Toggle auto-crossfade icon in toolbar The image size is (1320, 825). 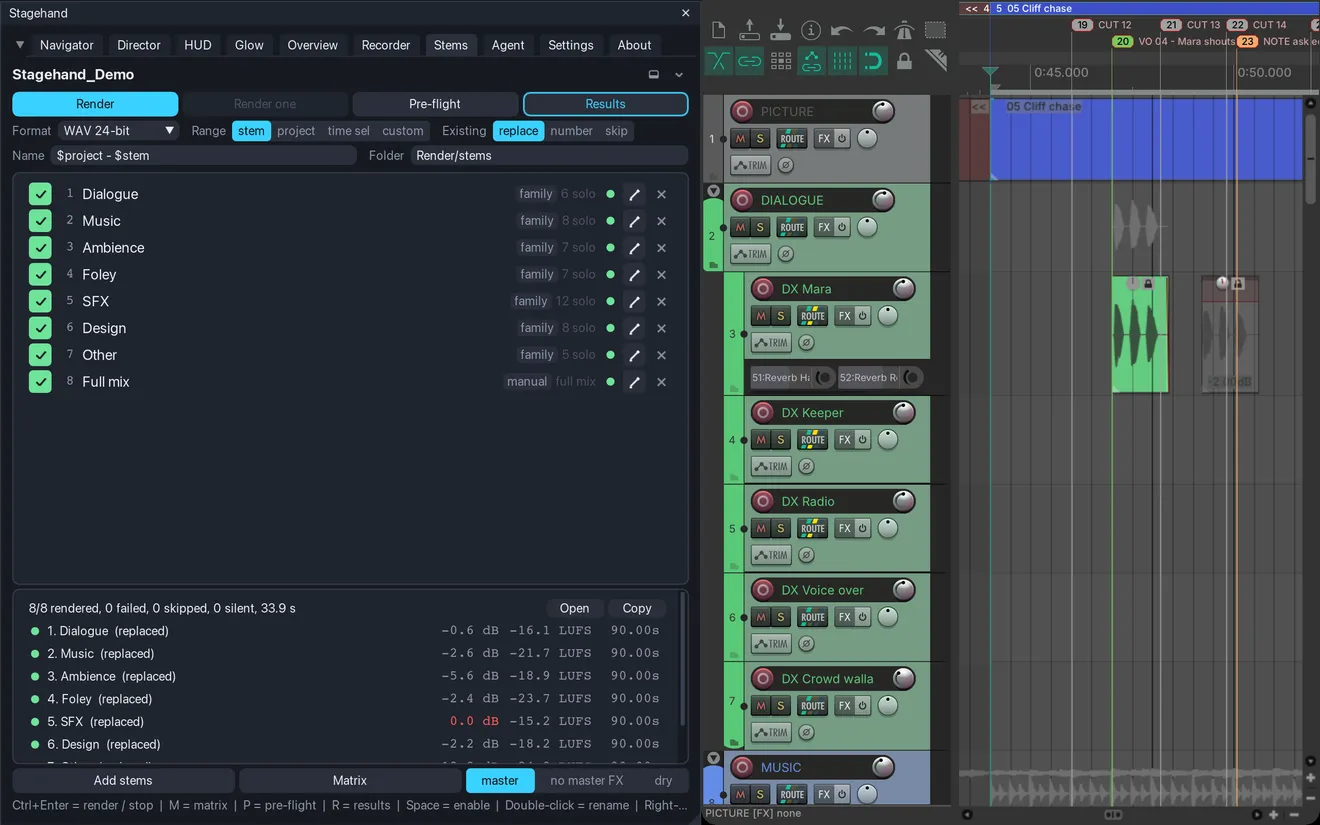pyautogui.click(x=718, y=61)
